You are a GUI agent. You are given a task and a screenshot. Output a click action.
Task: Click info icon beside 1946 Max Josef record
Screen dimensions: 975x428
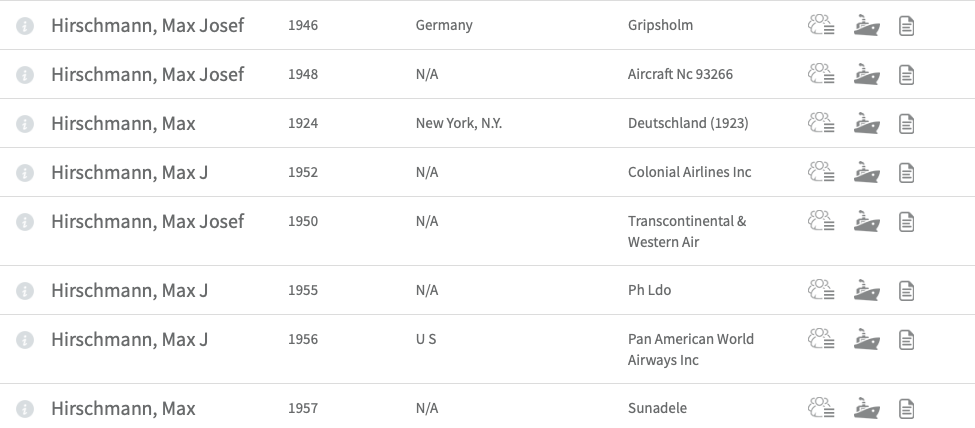point(25,26)
